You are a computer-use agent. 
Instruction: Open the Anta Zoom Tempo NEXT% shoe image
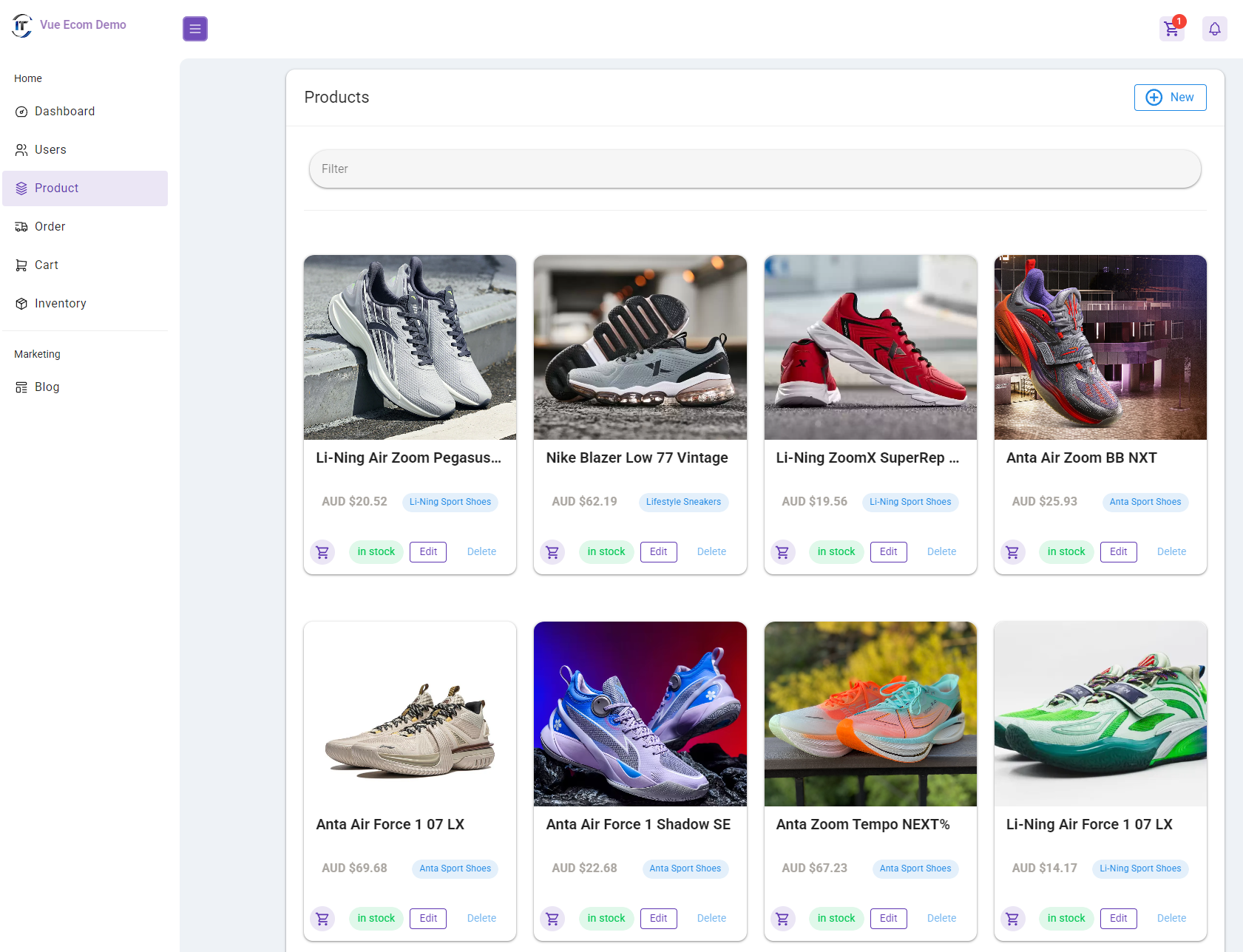pos(870,714)
